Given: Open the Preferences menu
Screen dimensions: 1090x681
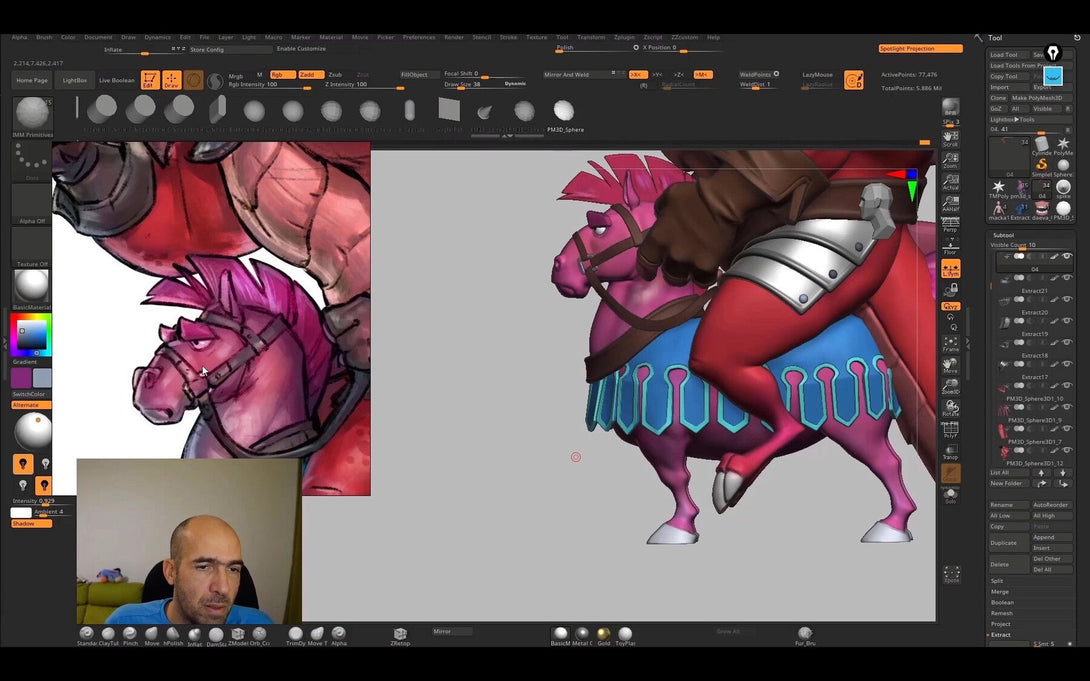Looking at the screenshot, I should [x=419, y=38].
